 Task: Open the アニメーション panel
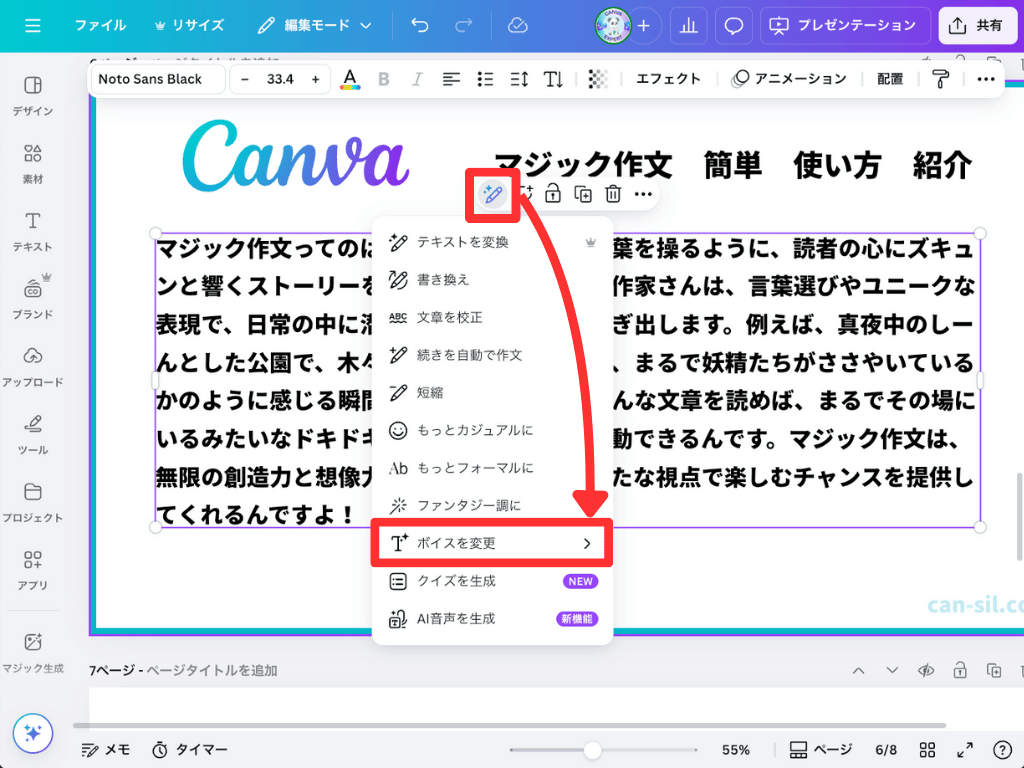coord(789,79)
